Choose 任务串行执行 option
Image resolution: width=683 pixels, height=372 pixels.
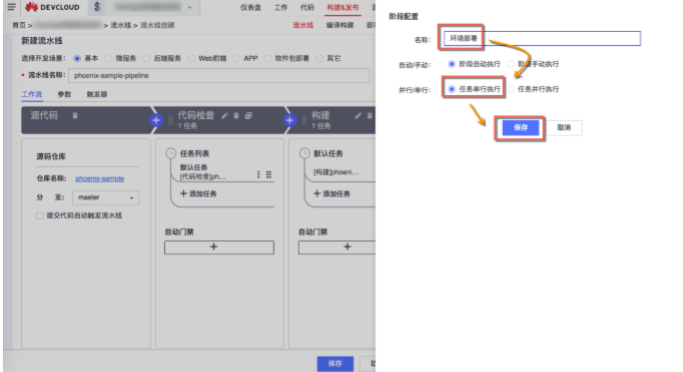(x=452, y=89)
